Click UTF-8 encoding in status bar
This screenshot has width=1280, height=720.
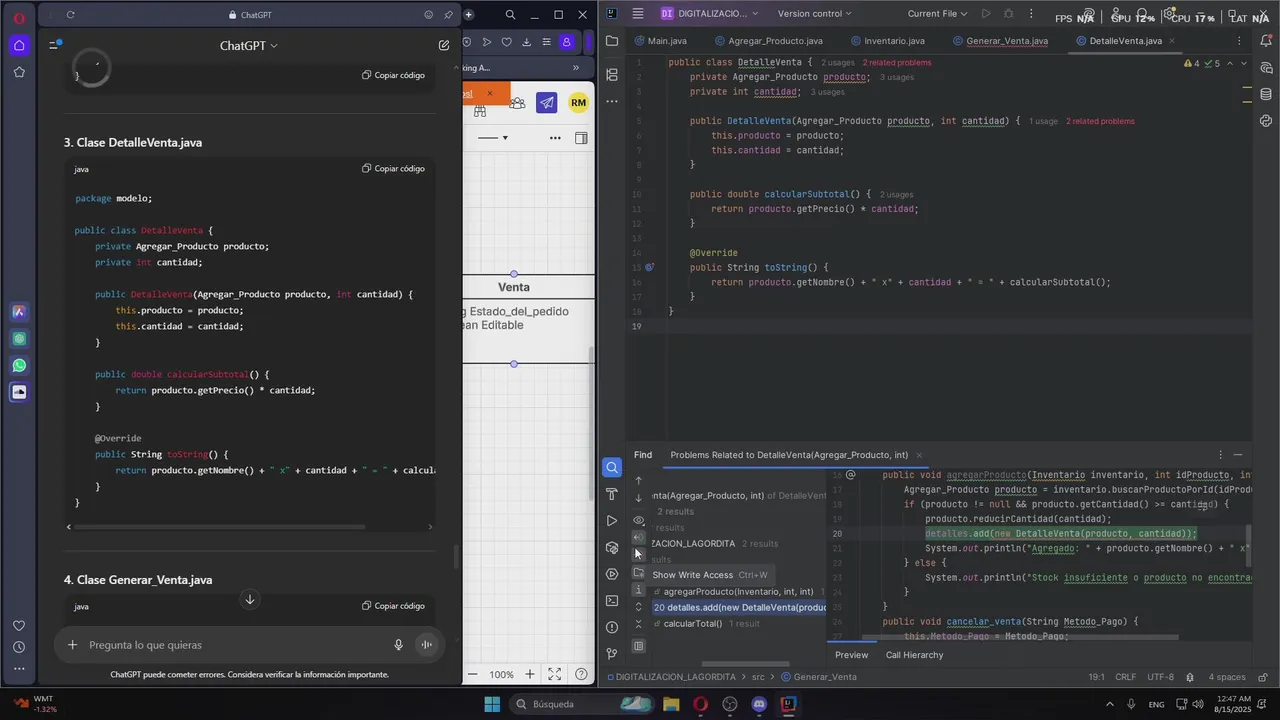coord(1161,677)
